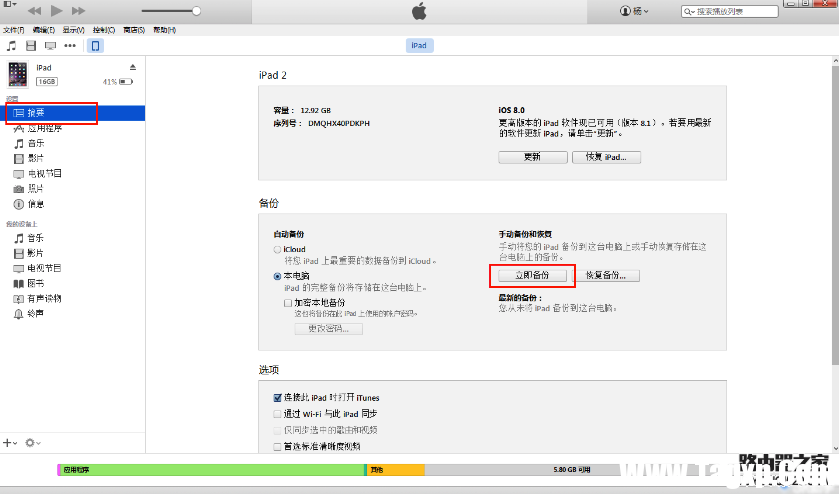Viewport: 839px width, 494px height.
Task: Uncheck 连接此 iPad 时打开 iTunes
Action: [x=277, y=398]
